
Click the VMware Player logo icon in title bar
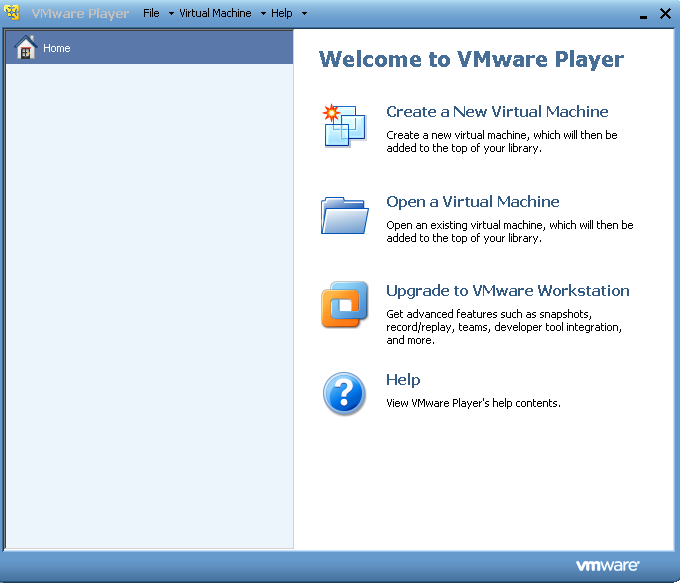tap(12, 13)
